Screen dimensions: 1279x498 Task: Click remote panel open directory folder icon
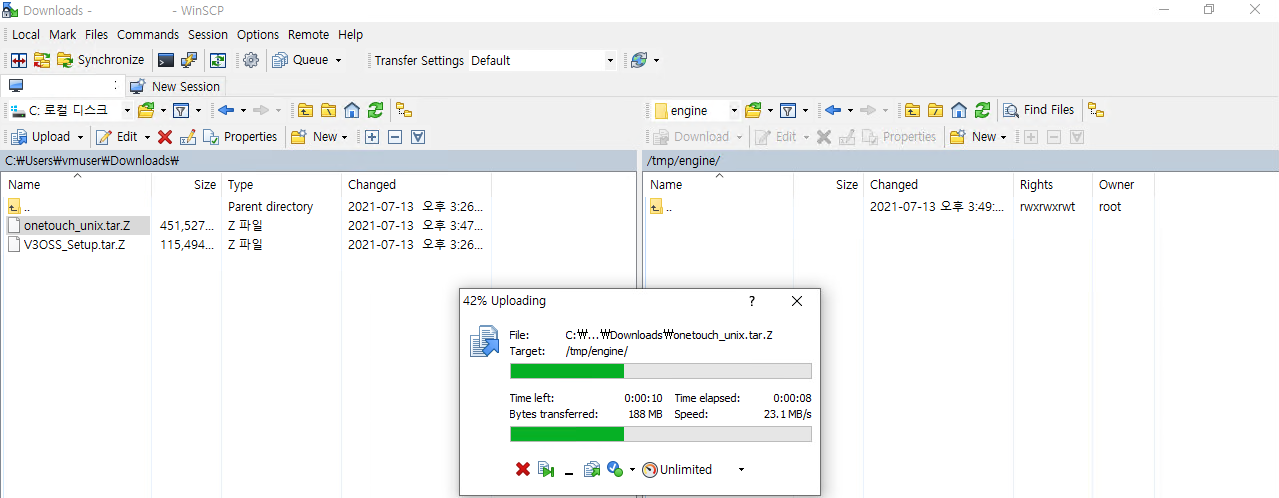click(x=752, y=110)
